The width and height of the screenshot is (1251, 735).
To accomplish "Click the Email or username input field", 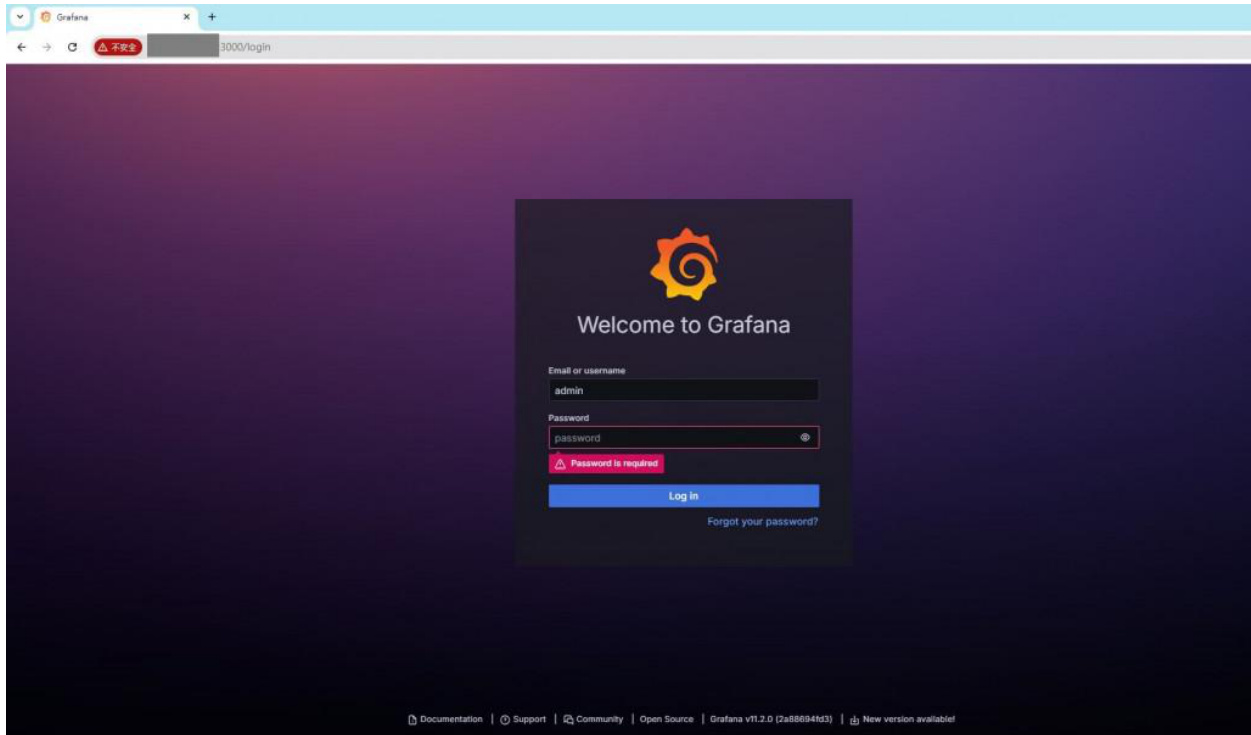I will pos(683,391).
